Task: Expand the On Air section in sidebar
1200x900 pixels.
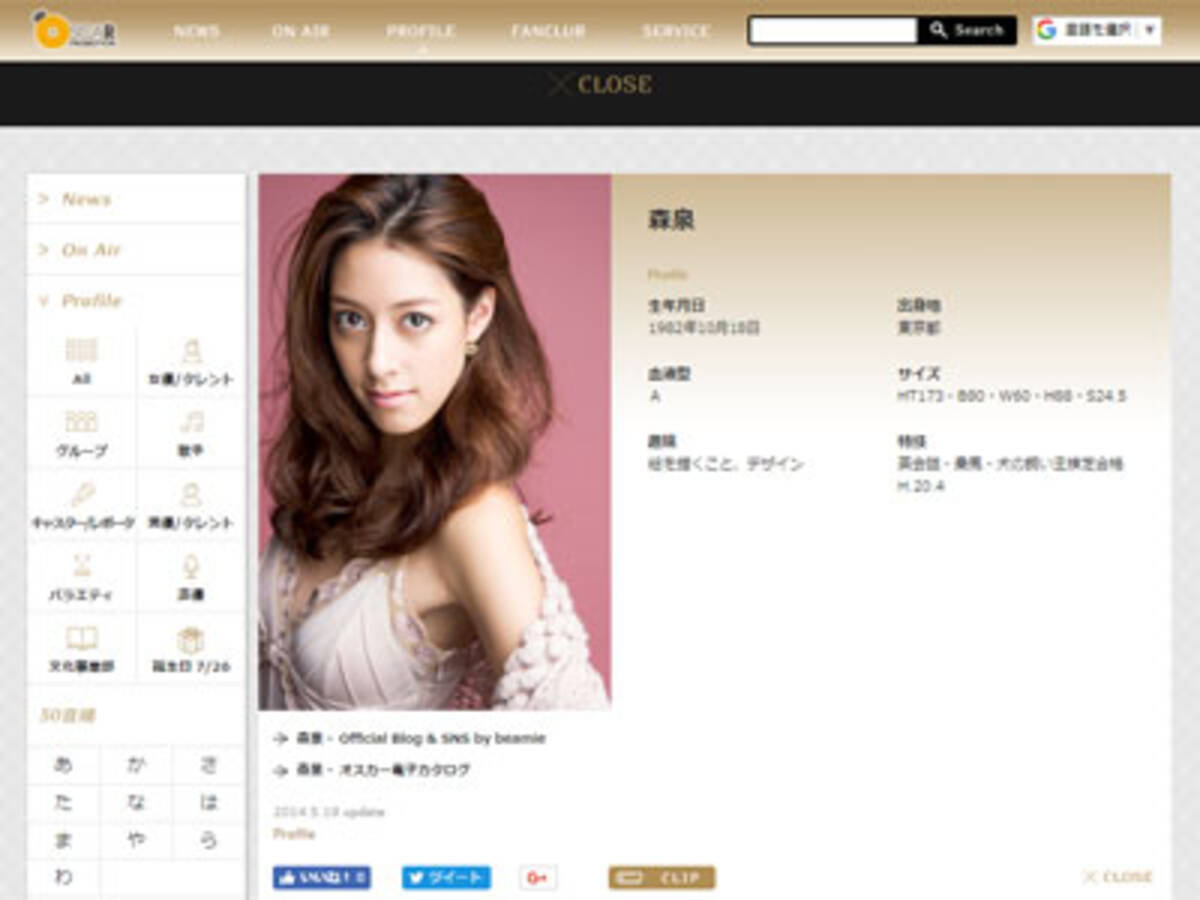Action: pyautogui.click(x=136, y=250)
